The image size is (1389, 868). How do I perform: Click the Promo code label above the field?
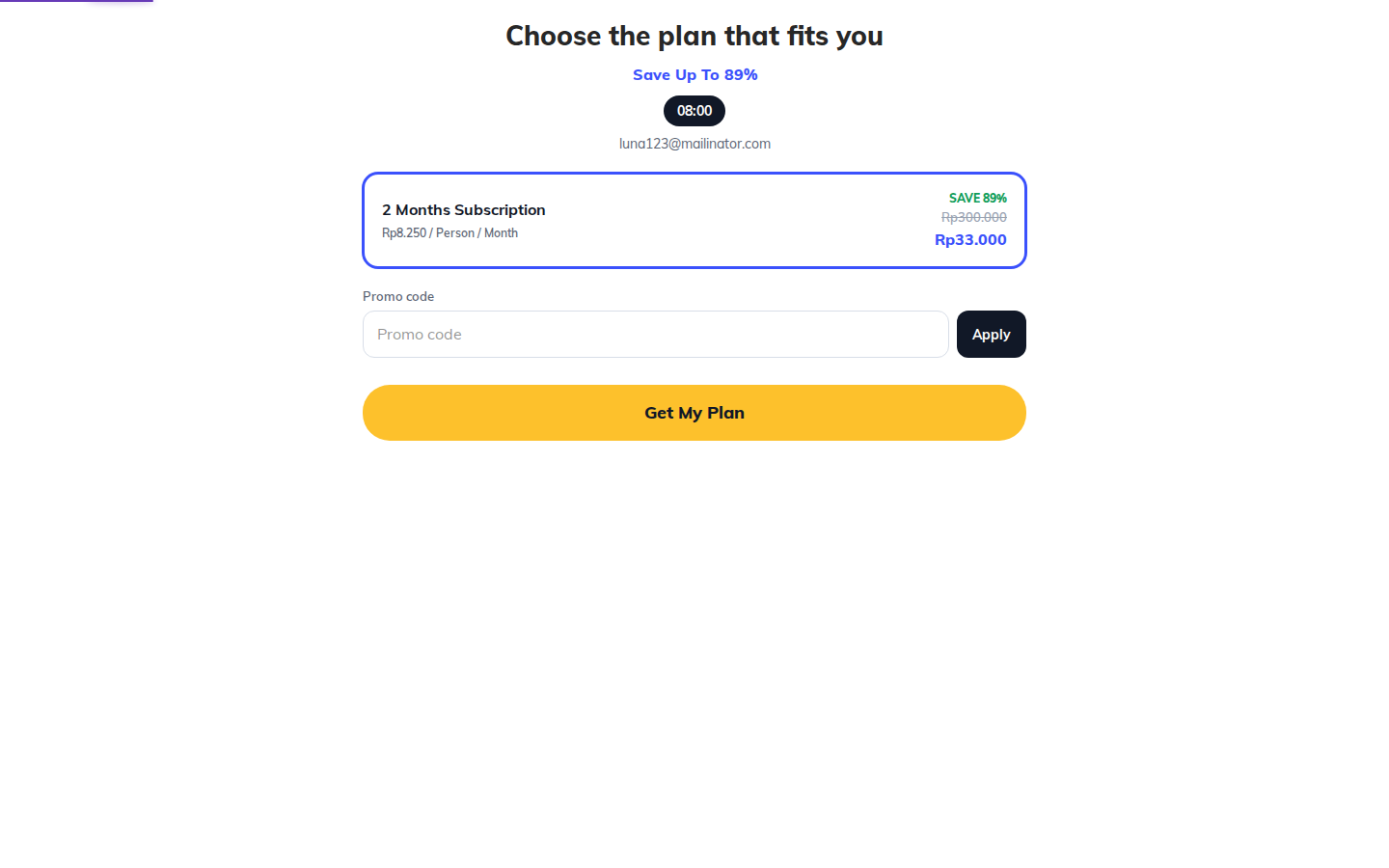[398, 296]
